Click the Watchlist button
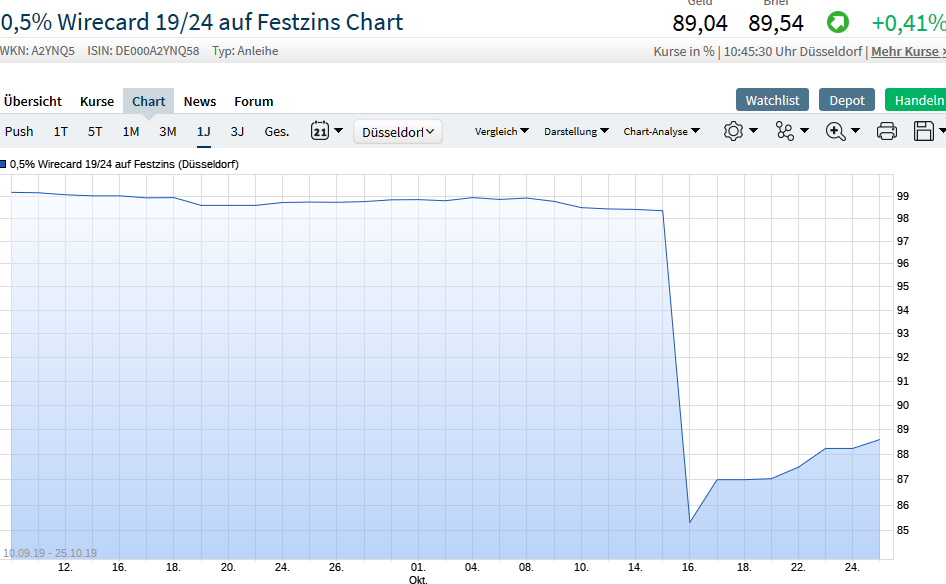This screenshot has height=584, width=946. pyautogui.click(x=772, y=100)
